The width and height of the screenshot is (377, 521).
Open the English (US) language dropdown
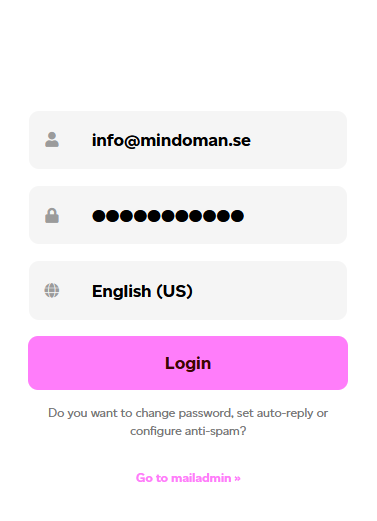(188, 290)
